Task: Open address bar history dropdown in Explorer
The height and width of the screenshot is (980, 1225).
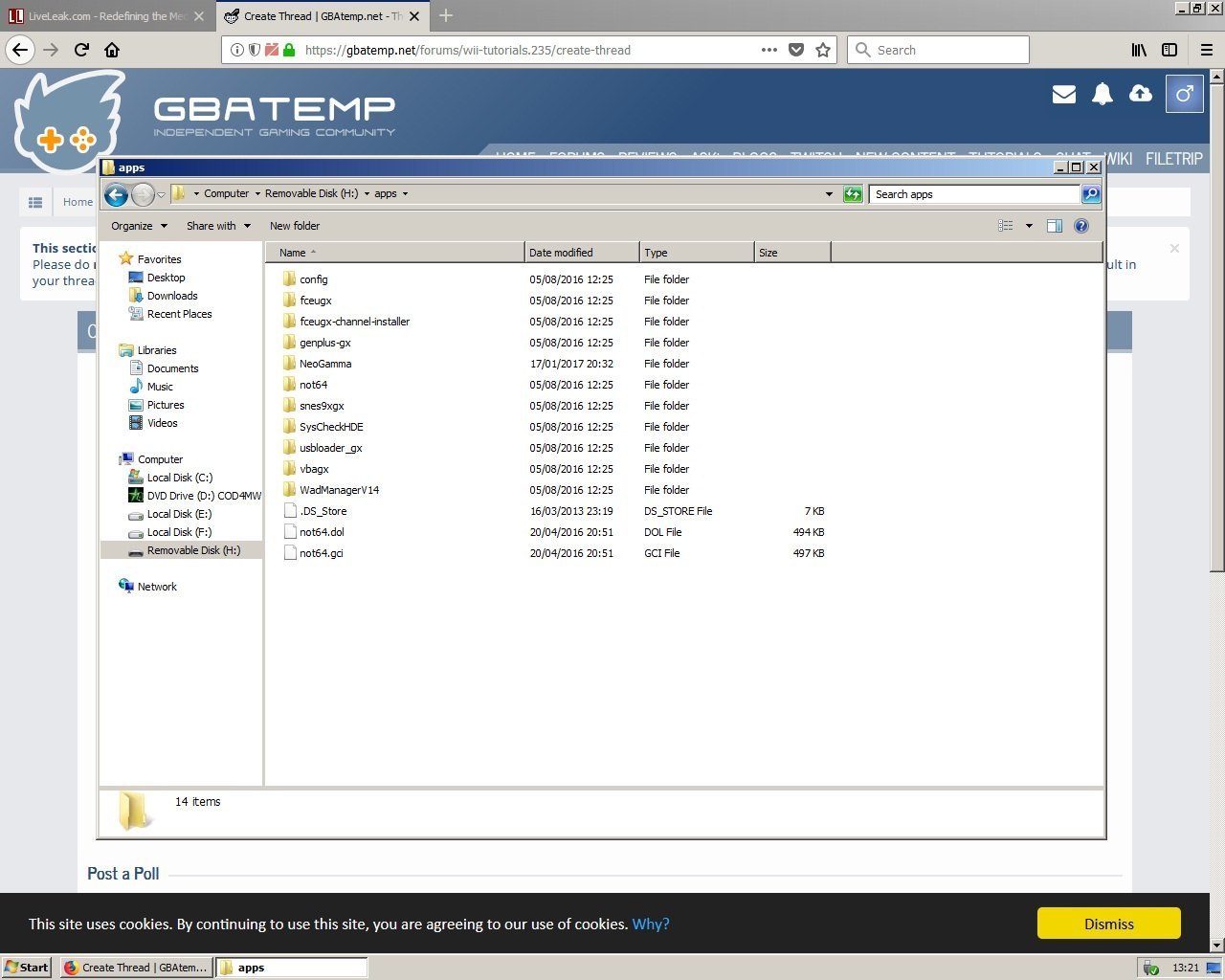Action: (x=829, y=194)
